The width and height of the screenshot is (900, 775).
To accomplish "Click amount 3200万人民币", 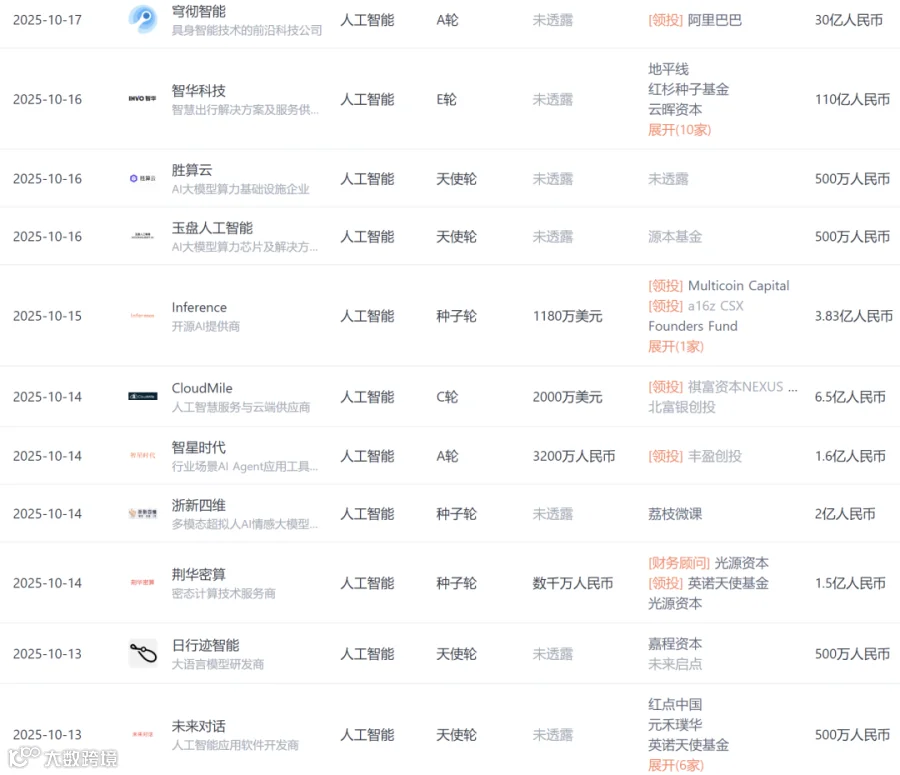I will point(573,456).
